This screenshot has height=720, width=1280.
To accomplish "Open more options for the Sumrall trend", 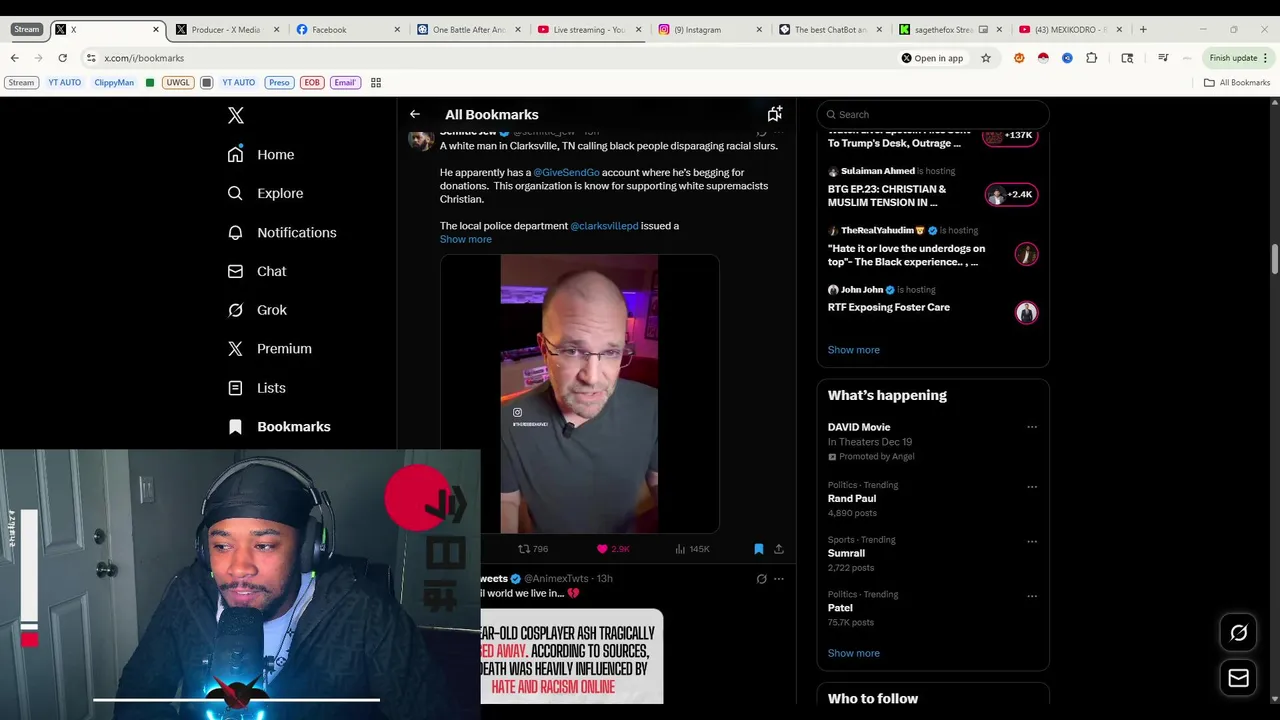I will [1032, 542].
